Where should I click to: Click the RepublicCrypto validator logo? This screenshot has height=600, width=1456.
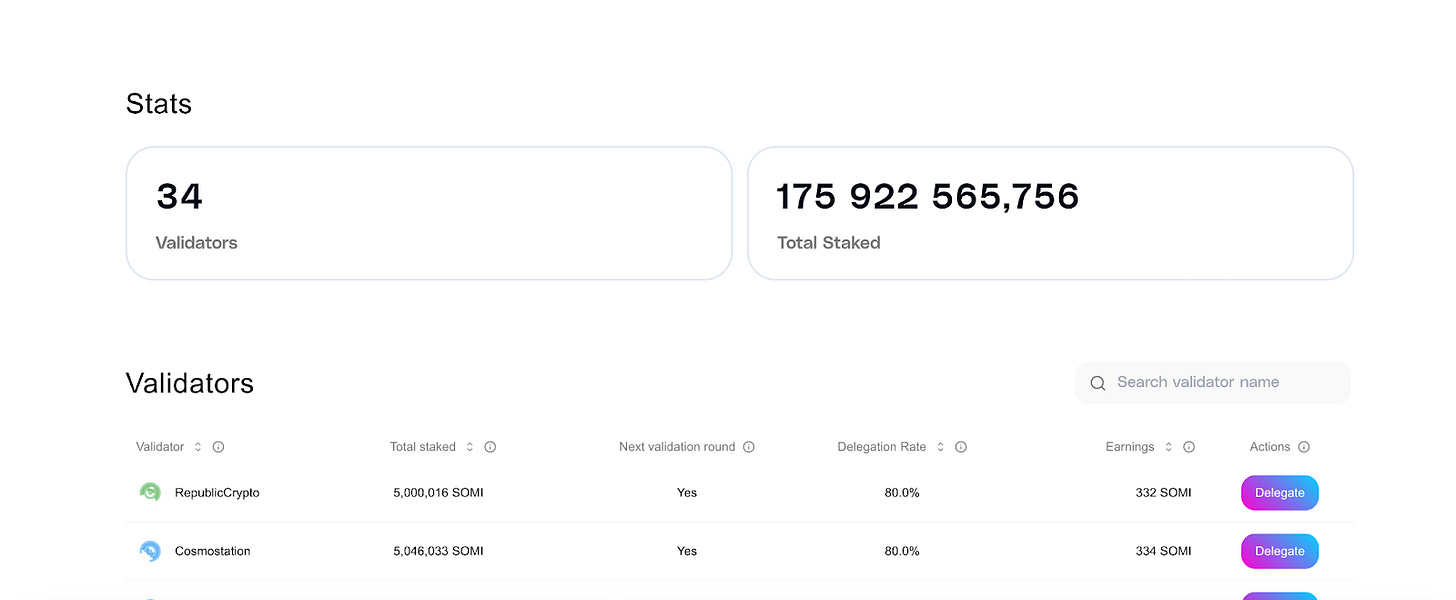click(150, 492)
